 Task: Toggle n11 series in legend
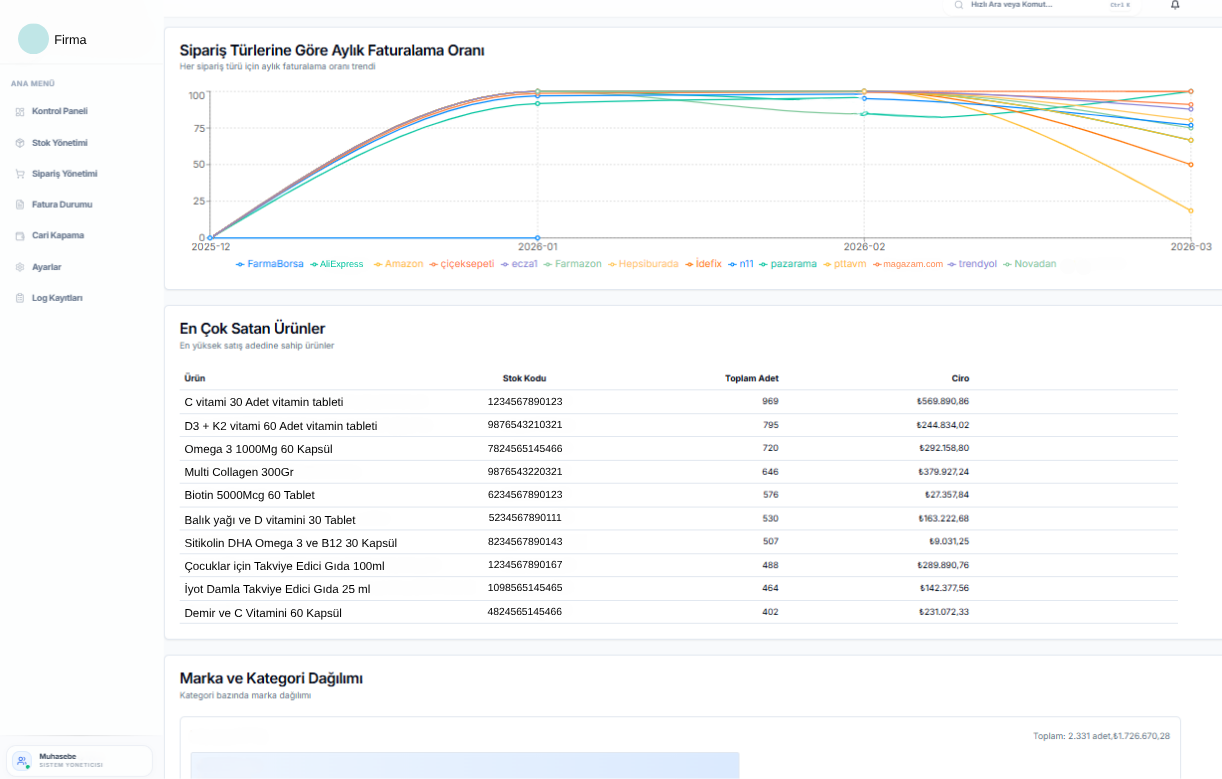740,264
